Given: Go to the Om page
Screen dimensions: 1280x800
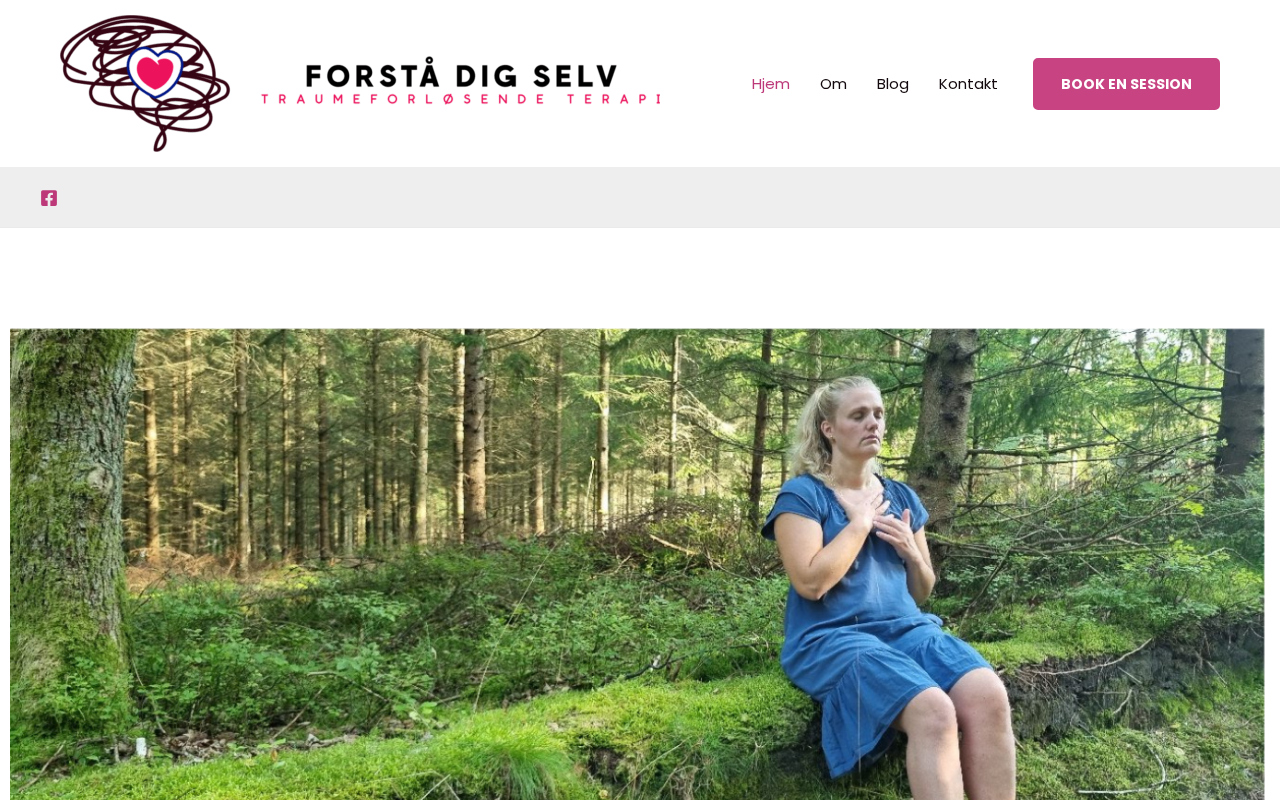Looking at the screenshot, I should click(833, 84).
